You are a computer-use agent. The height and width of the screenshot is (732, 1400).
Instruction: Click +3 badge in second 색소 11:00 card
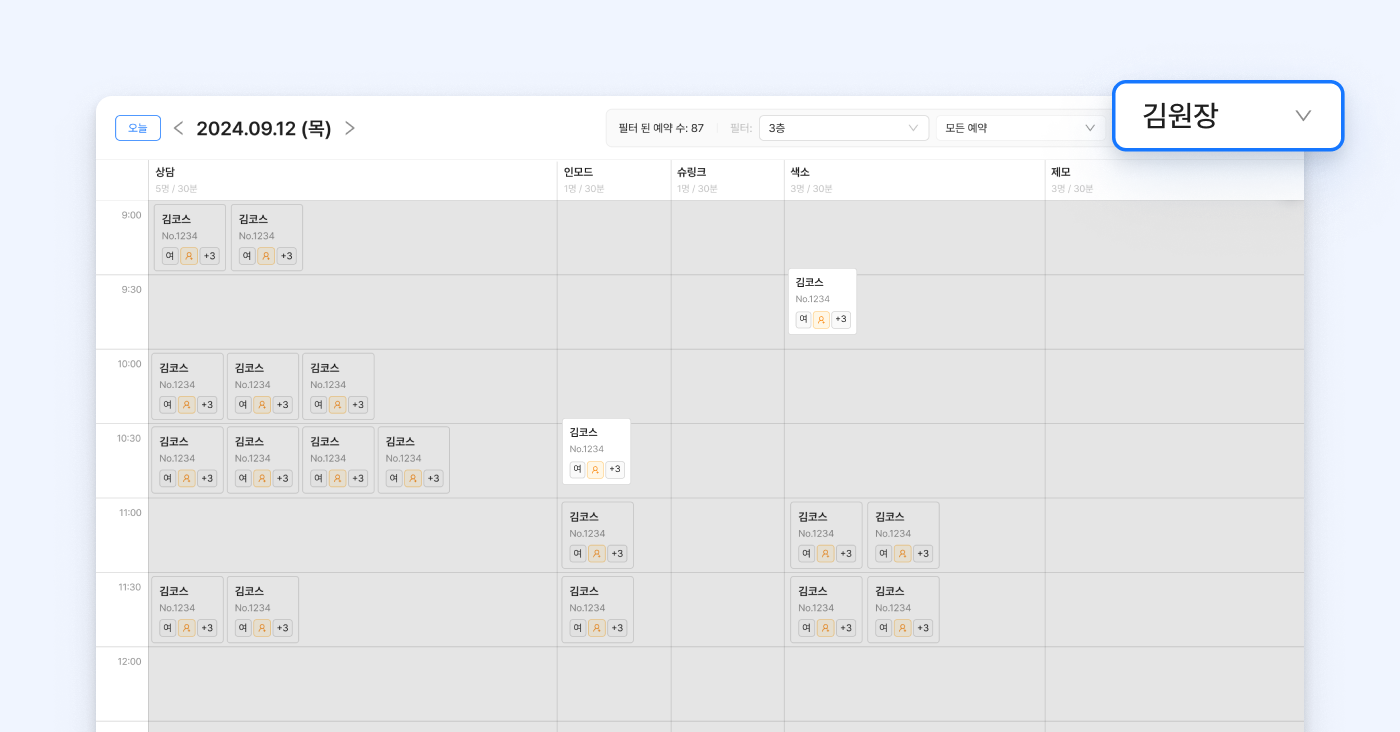[x=923, y=554]
